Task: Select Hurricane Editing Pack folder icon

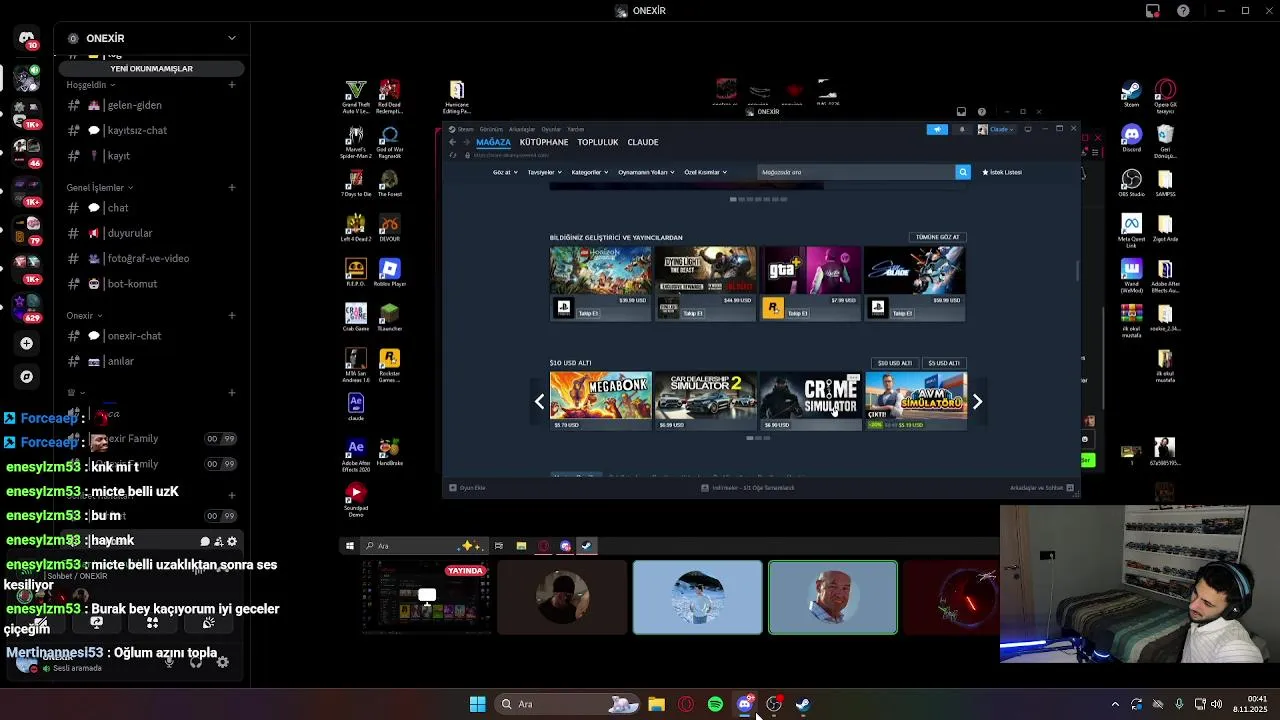Action: pyautogui.click(x=457, y=97)
